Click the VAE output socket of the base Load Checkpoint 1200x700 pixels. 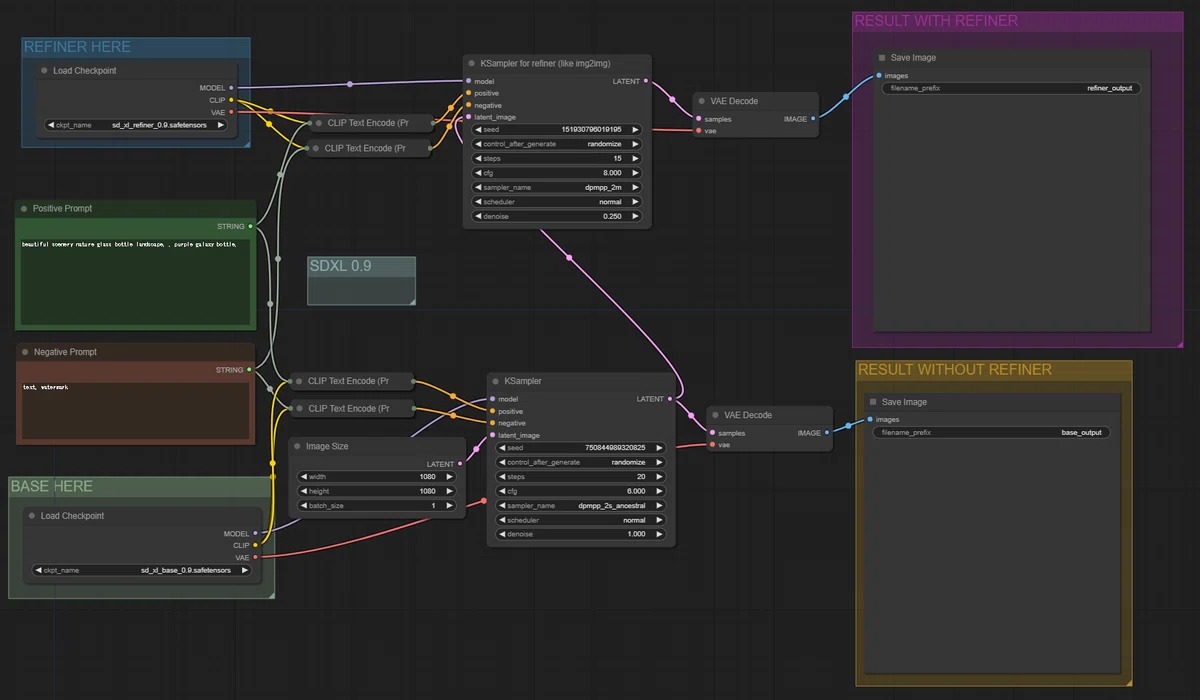(256, 557)
